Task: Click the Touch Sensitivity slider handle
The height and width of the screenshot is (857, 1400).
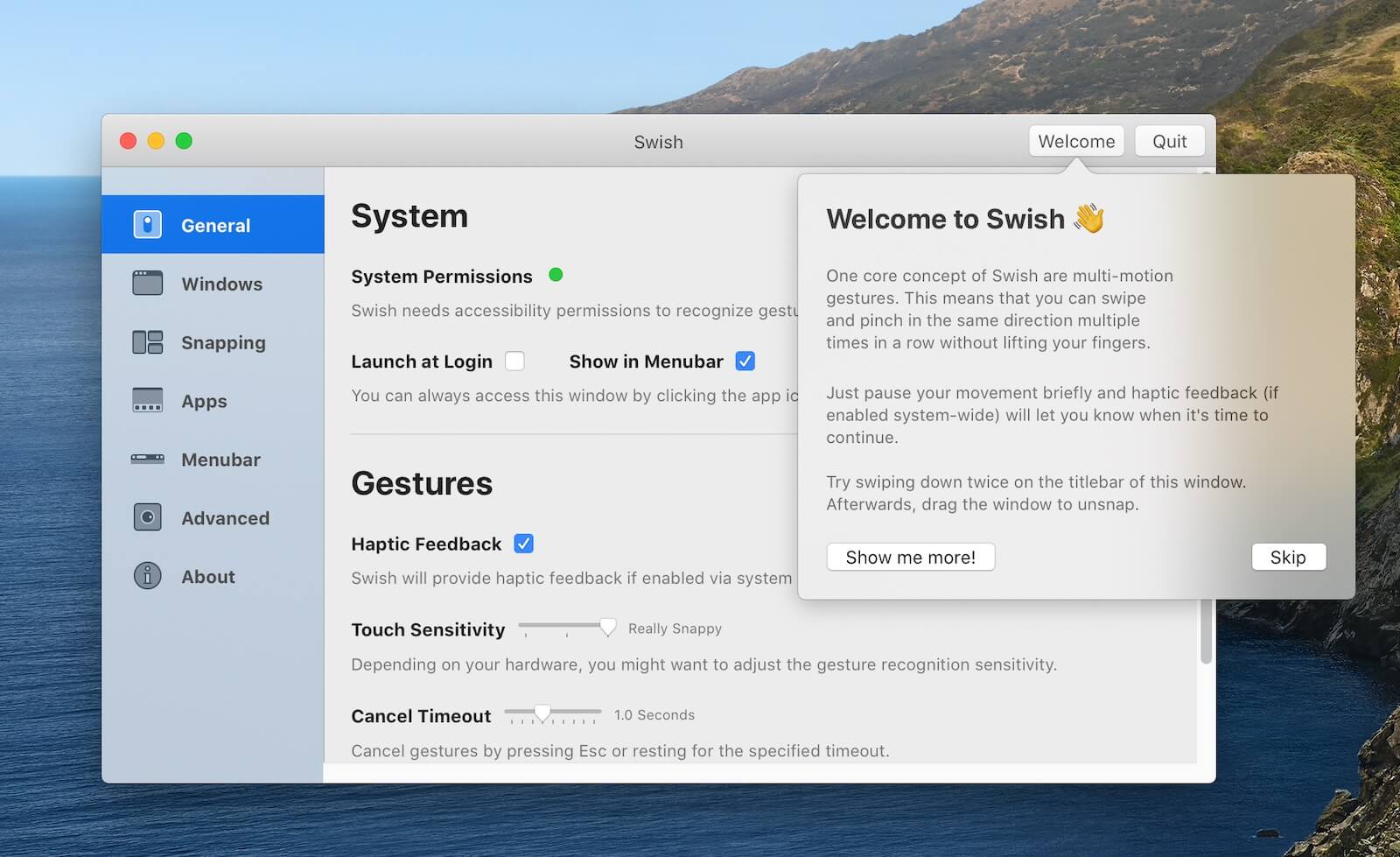Action: 607,627
